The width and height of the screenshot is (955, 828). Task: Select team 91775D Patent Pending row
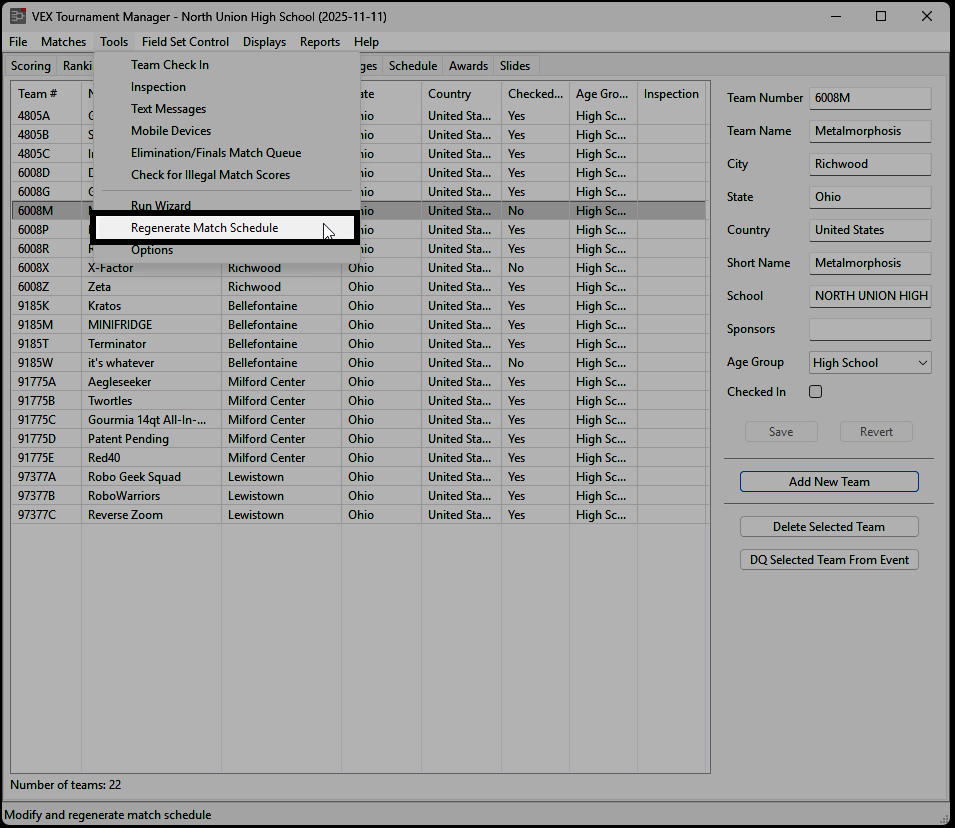point(359,439)
